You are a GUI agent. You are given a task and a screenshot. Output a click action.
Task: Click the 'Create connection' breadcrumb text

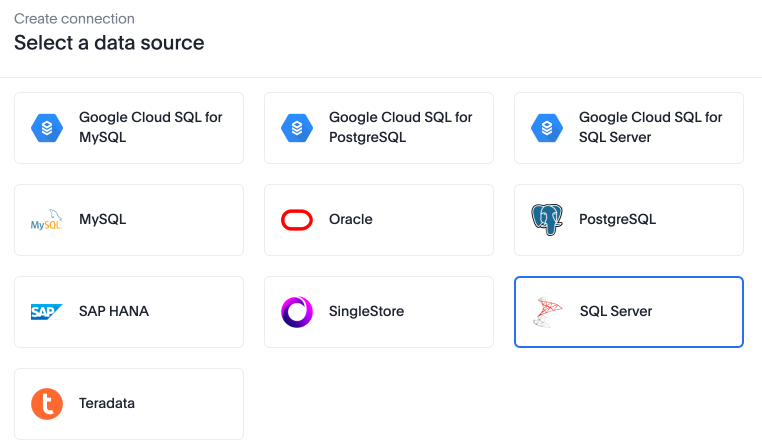[74, 18]
